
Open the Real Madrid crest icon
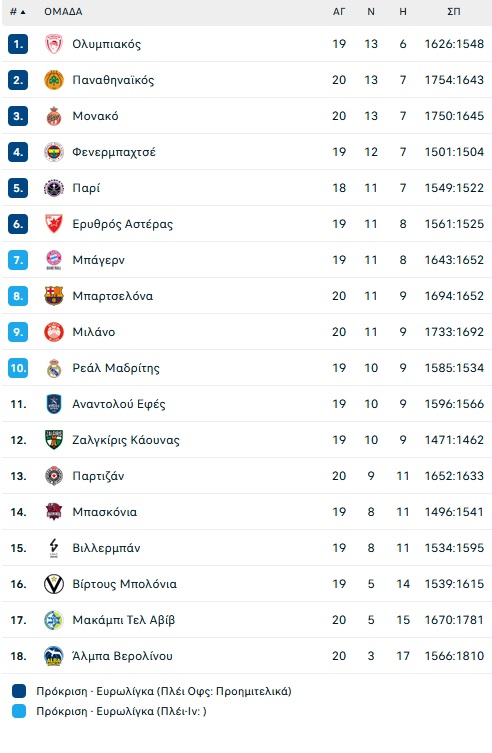(x=54, y=368)
